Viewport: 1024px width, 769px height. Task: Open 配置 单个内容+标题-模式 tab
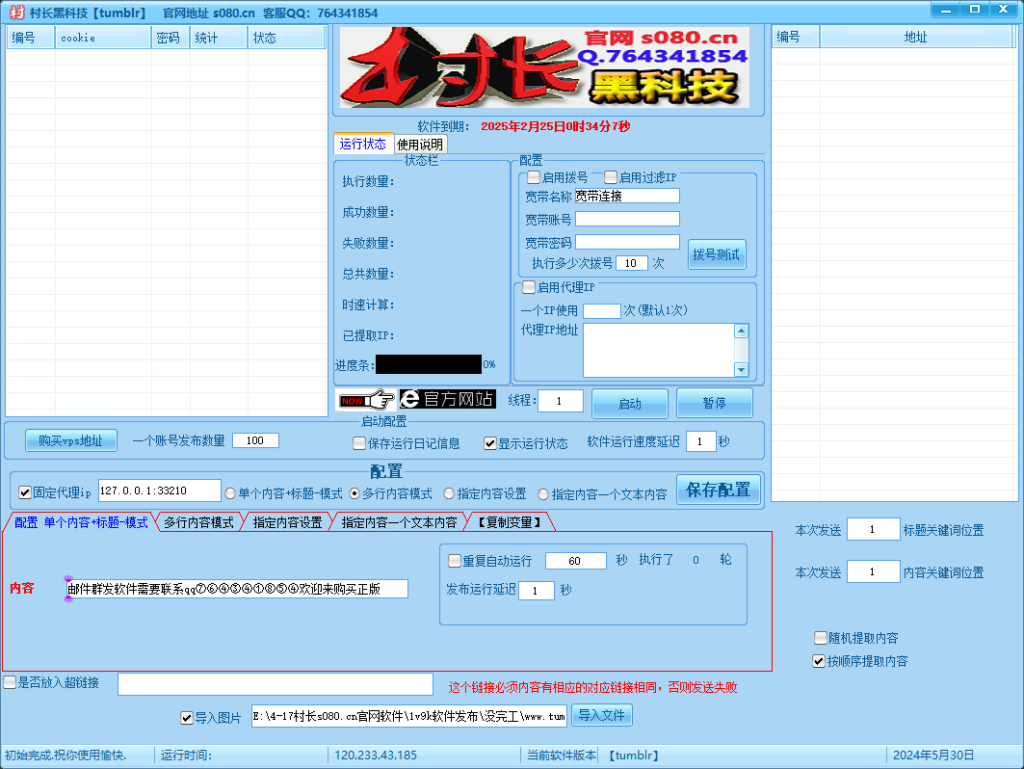[x=81, y=522]
